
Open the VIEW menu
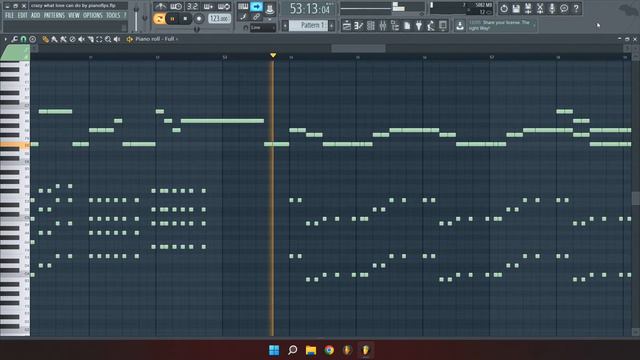[x=73, y=16]
